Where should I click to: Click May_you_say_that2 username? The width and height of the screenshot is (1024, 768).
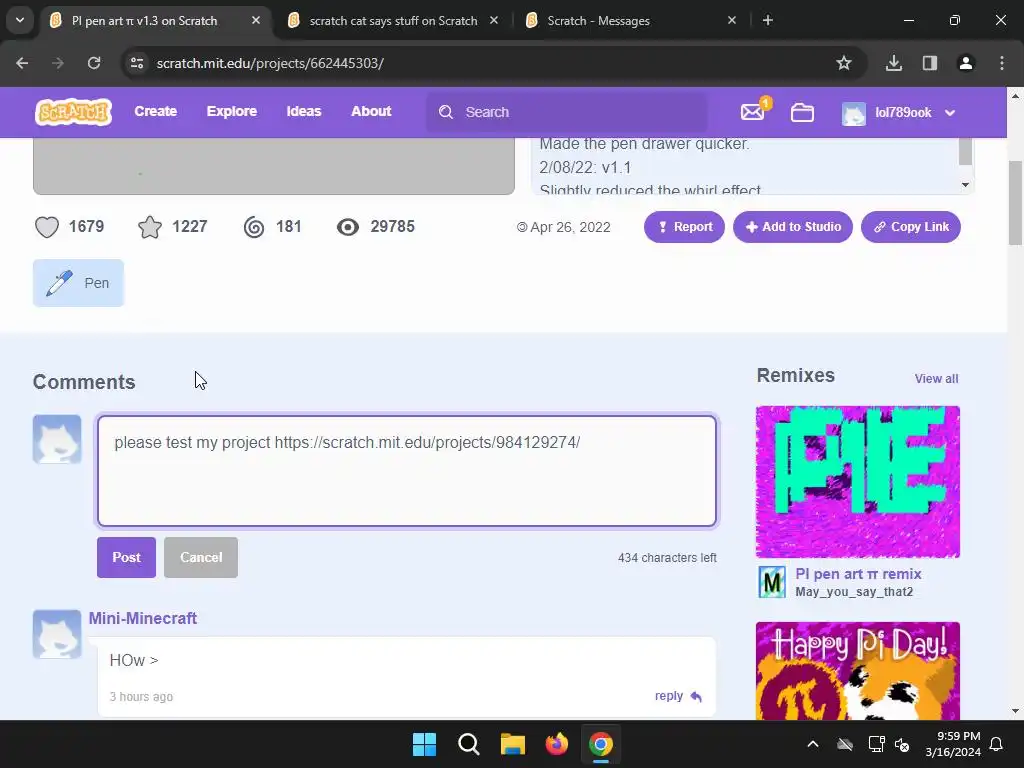coord(854,592)
